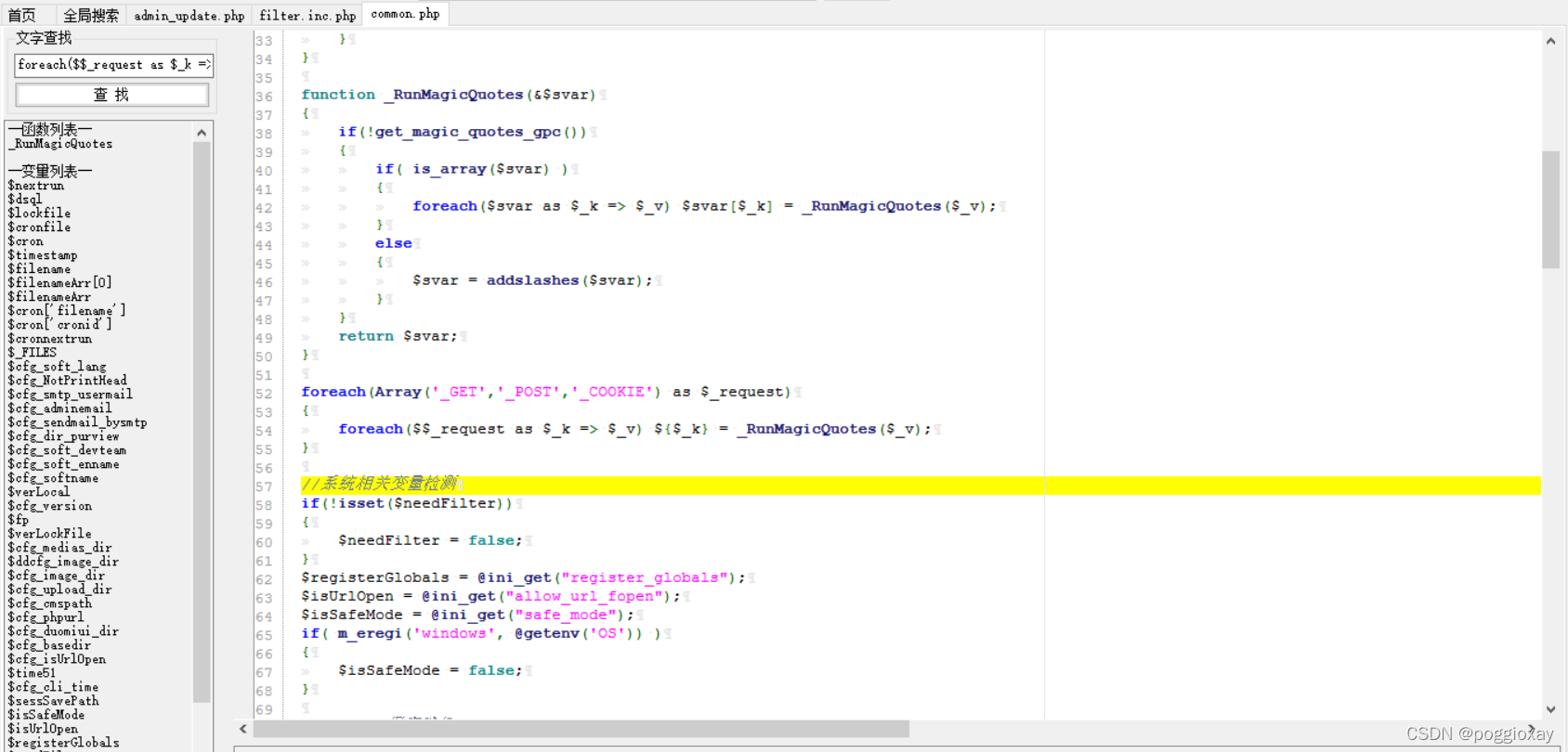Select $nextrun in variable list
The width and height of the screenshot is (1568, 752).
click(36, 186)
